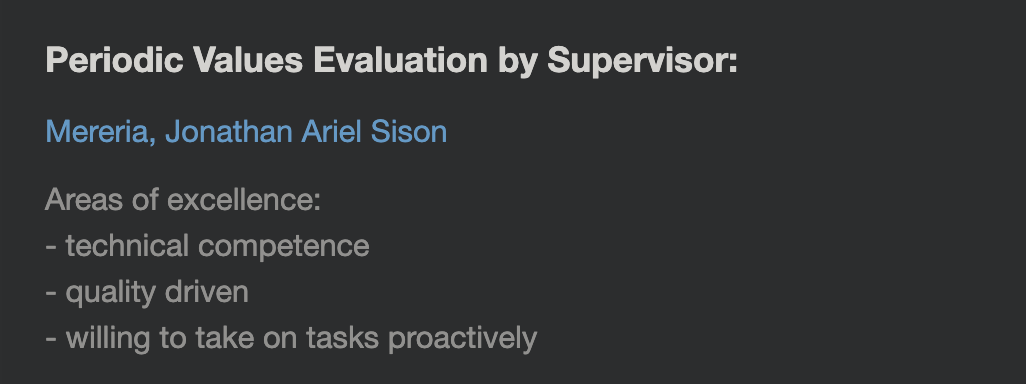Click the word 'Jonathan' in the name link
1026x384 pixels.
tap(228, 132)
